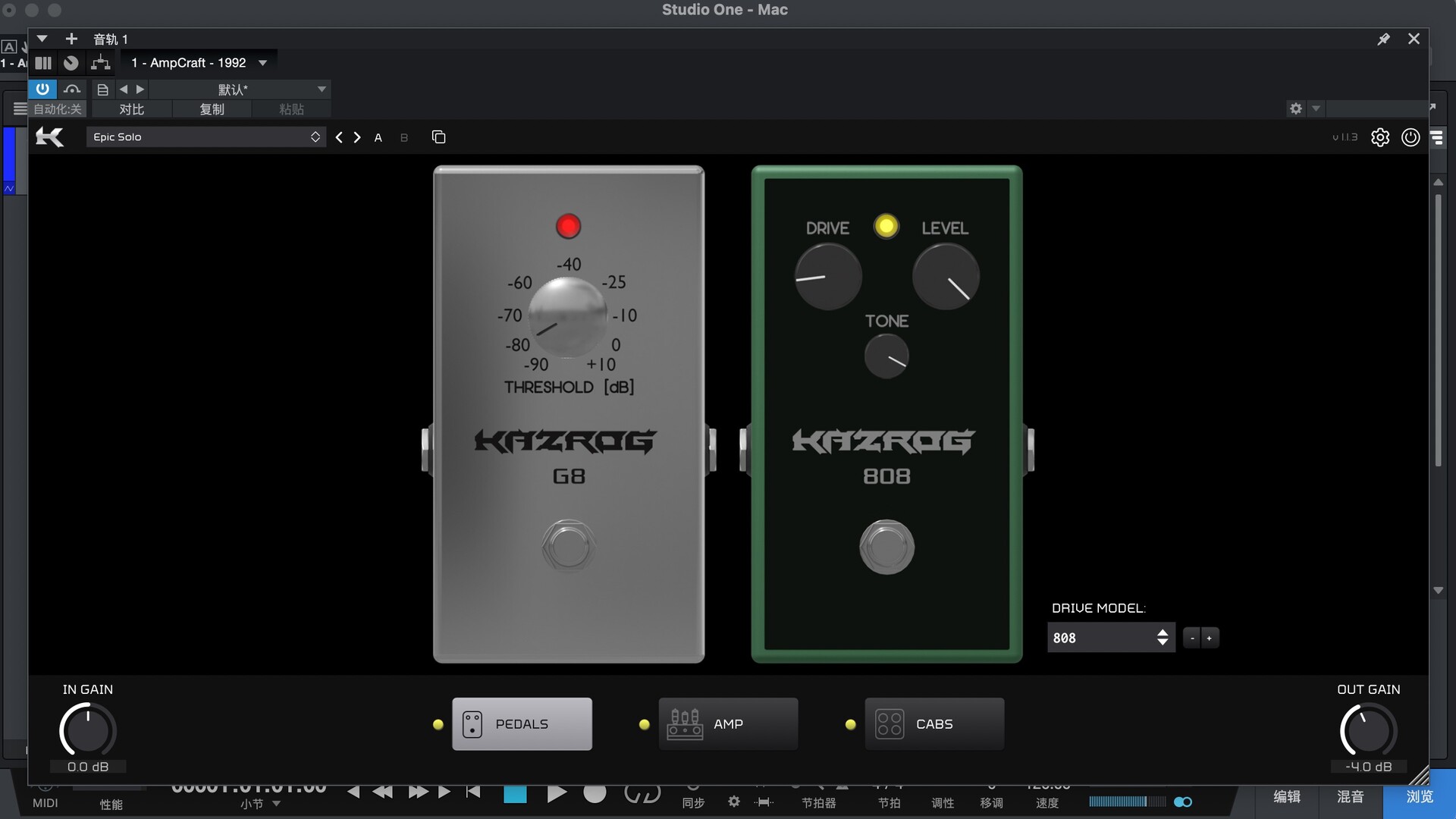1456x819 pixels.
Task: Go to next preset arrow
Action: coord(357,137)
